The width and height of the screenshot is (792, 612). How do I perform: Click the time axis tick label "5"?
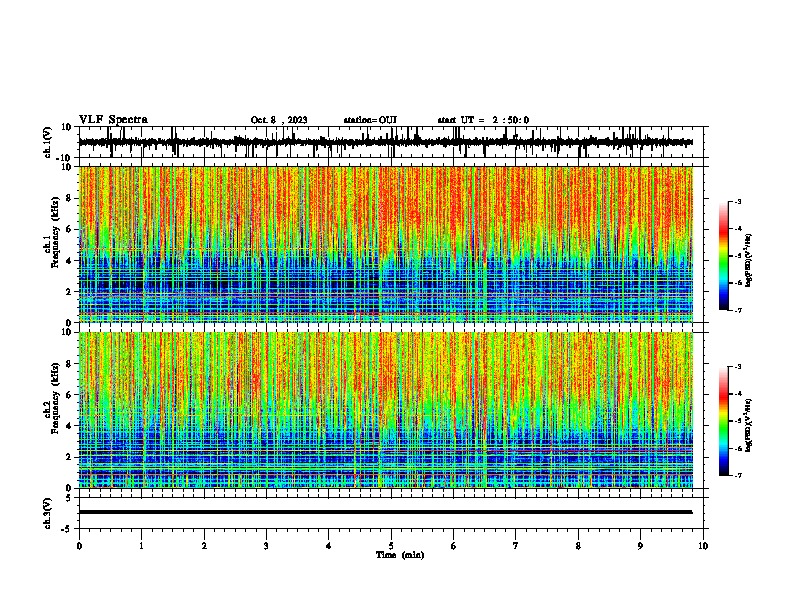(391, 546)
